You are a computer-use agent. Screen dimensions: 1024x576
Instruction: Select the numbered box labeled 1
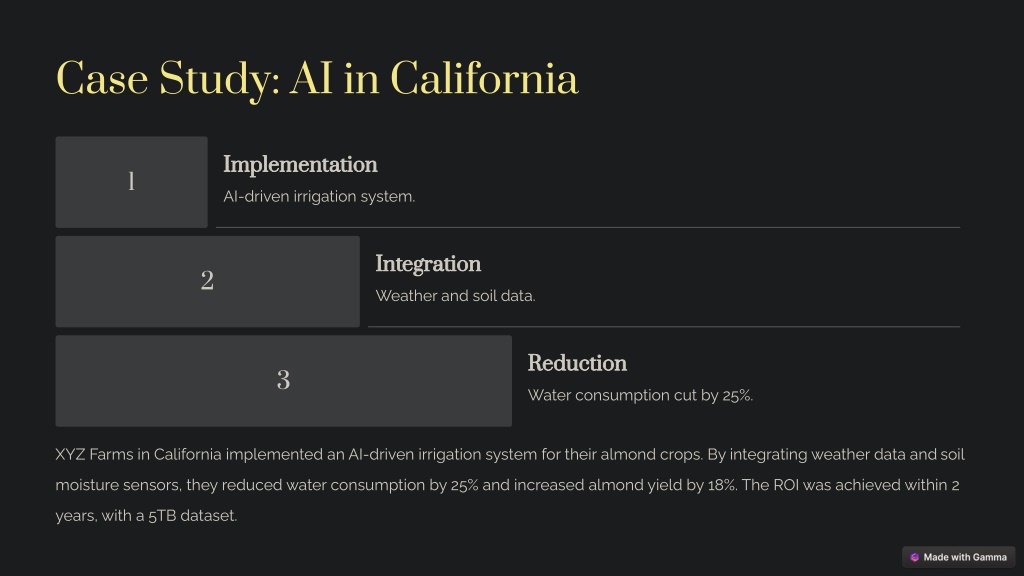point(131,182)
